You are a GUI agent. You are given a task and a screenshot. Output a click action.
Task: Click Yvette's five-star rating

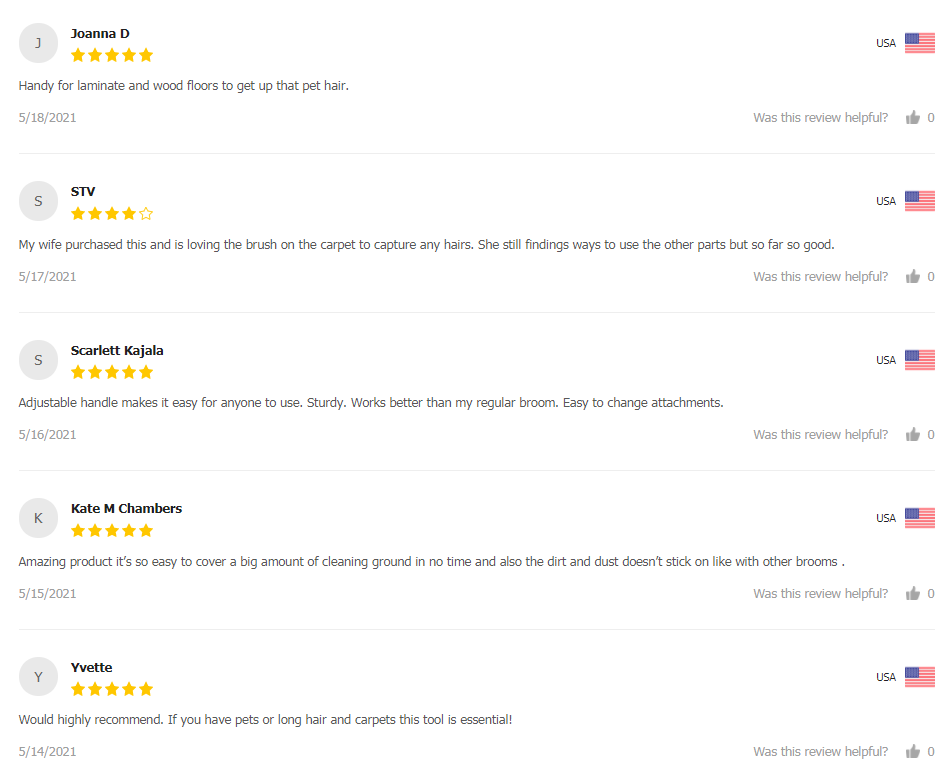(x=112, y=689)
